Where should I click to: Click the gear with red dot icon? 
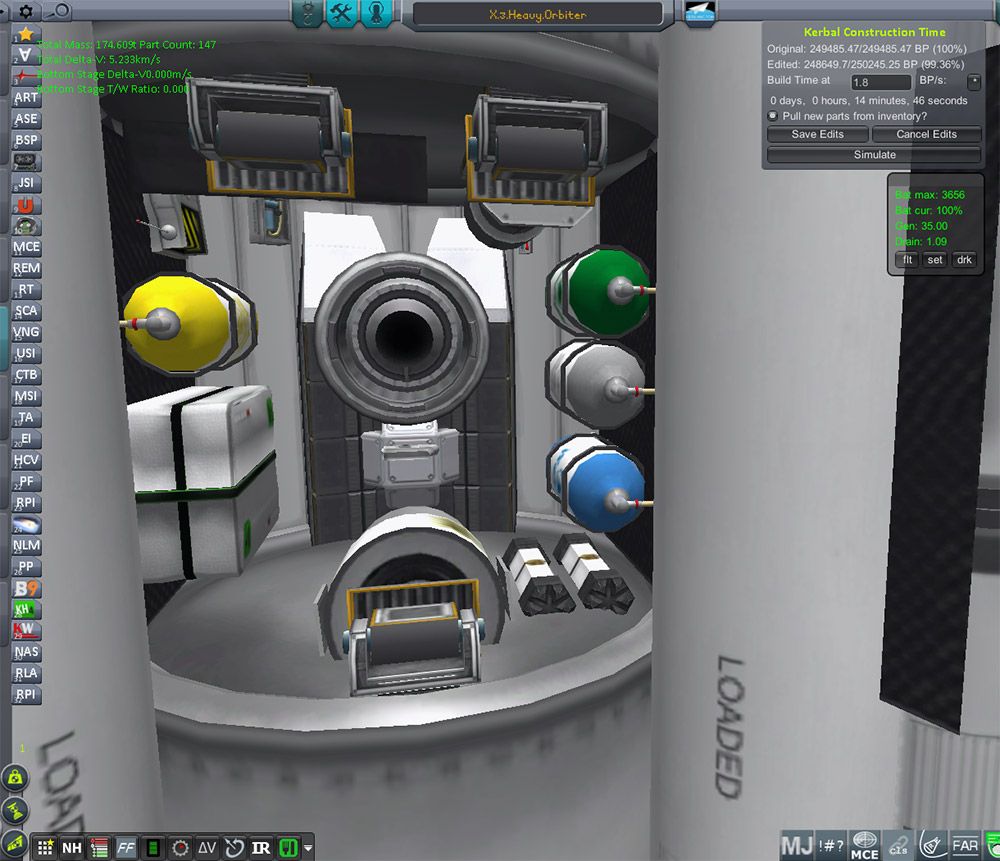(180, 848)
